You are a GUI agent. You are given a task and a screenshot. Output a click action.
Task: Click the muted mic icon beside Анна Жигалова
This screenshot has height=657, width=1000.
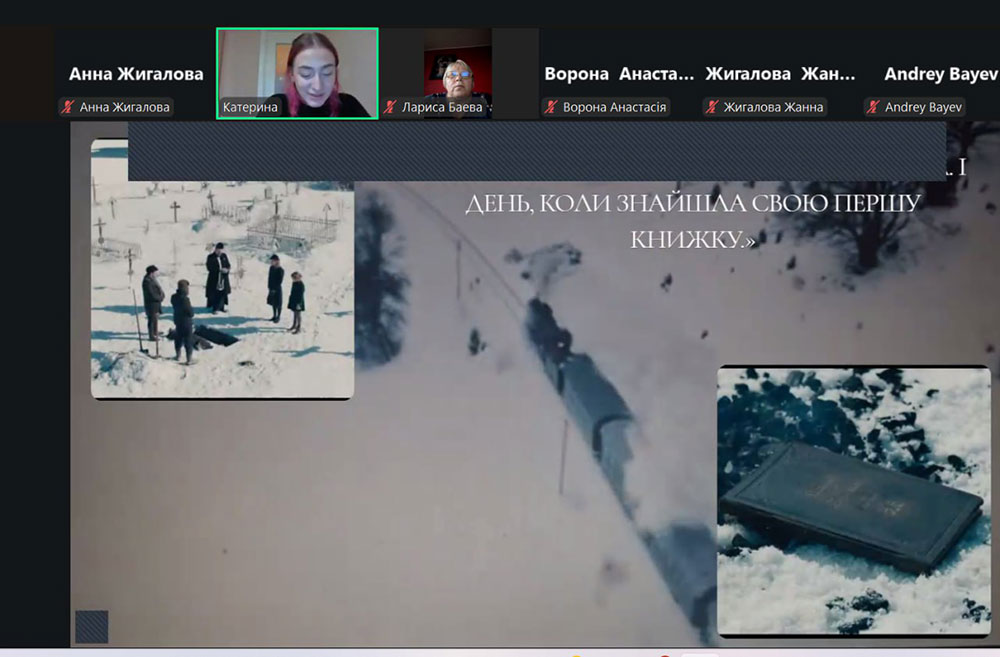(69, 107)
